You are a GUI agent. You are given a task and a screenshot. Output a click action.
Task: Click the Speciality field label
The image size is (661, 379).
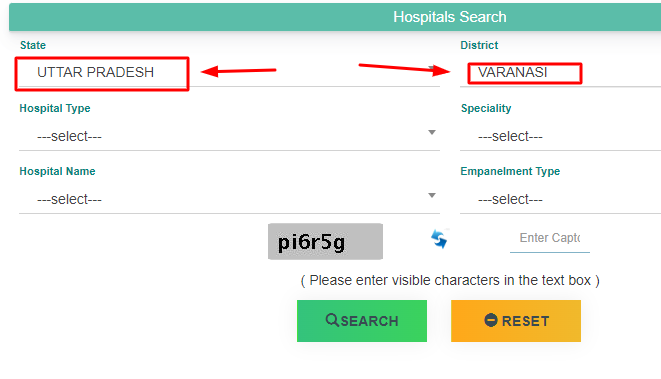point(486,108)
